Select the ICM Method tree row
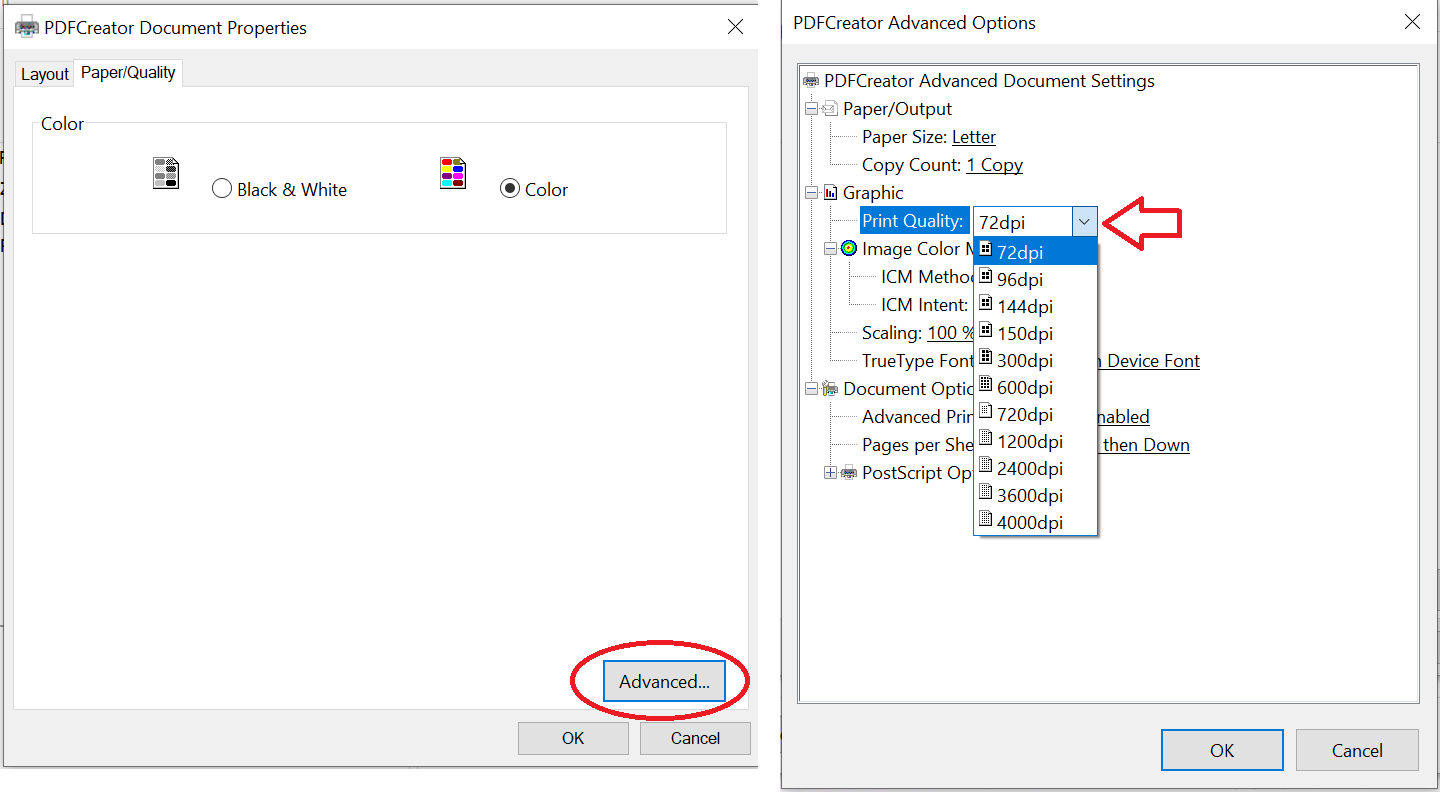The image size is (1440, 796). click(x=927, y=277)
